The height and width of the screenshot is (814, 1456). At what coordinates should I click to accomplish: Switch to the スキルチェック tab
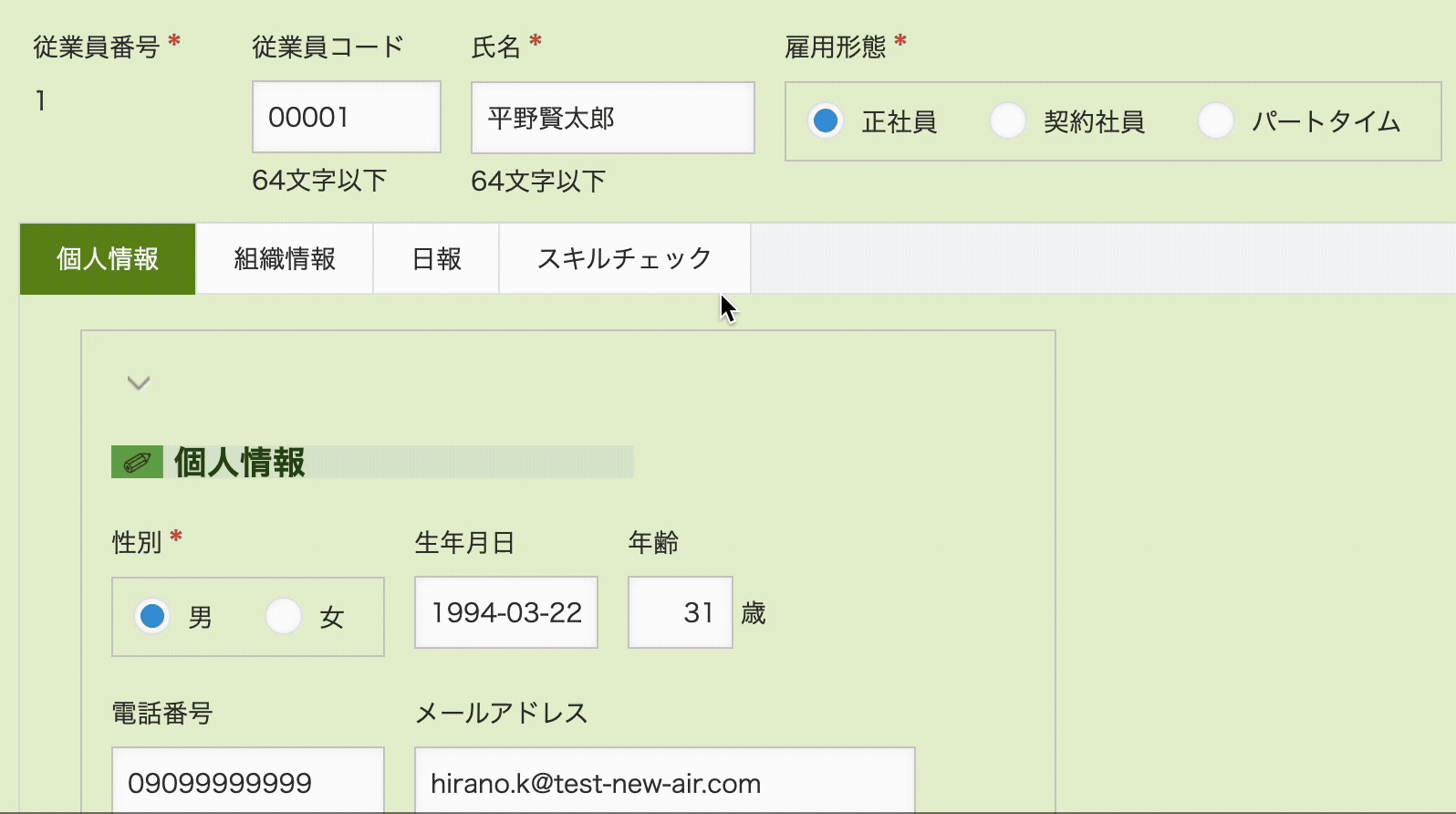click(624, 259)
